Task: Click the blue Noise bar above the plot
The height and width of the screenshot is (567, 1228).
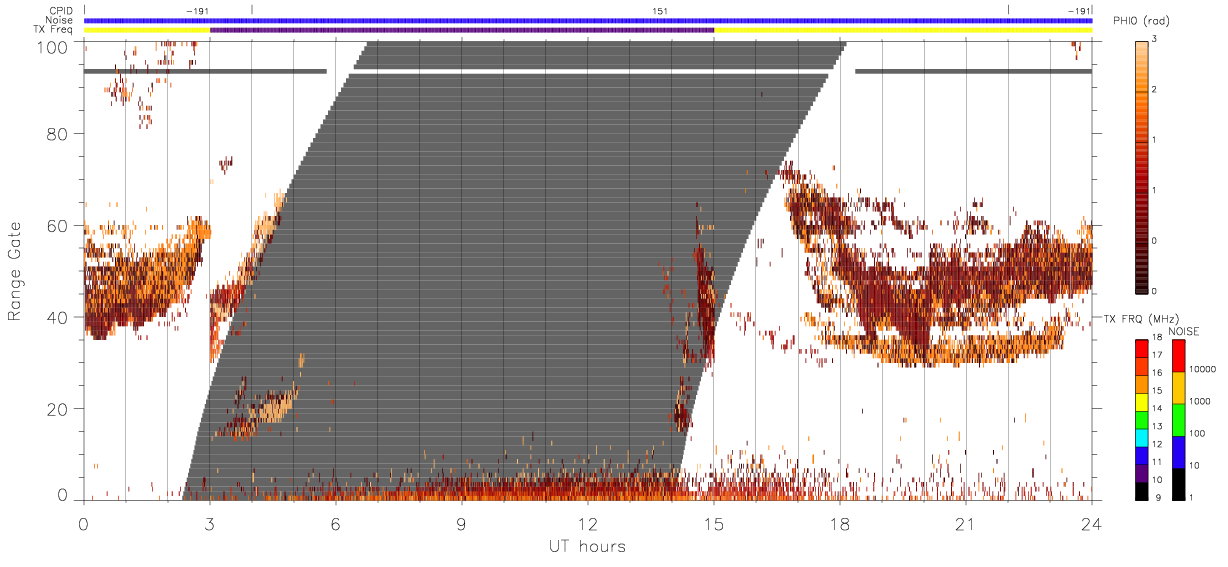Action: [587, 20]
